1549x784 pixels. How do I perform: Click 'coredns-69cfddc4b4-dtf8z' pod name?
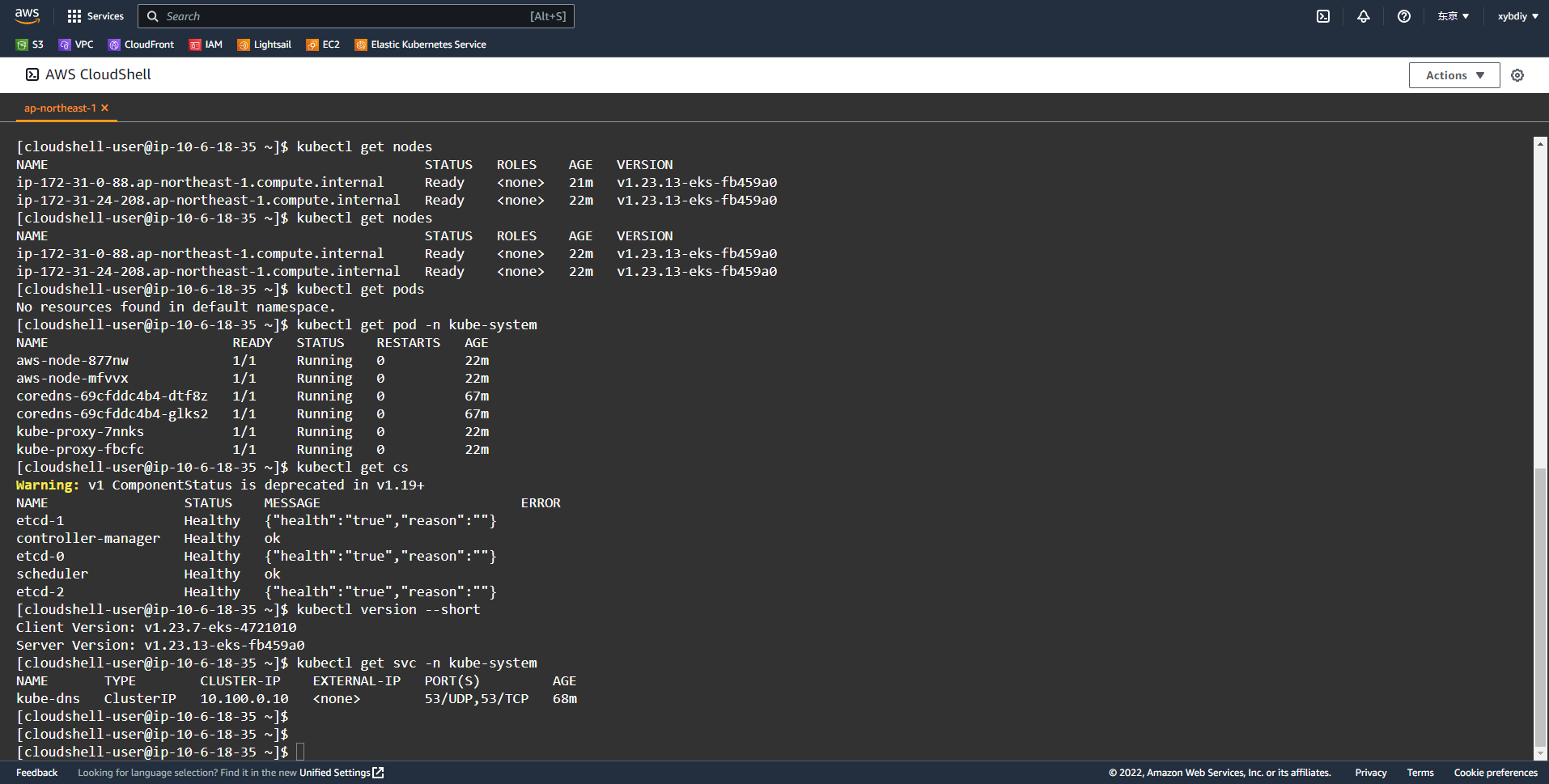coord(112,396)
